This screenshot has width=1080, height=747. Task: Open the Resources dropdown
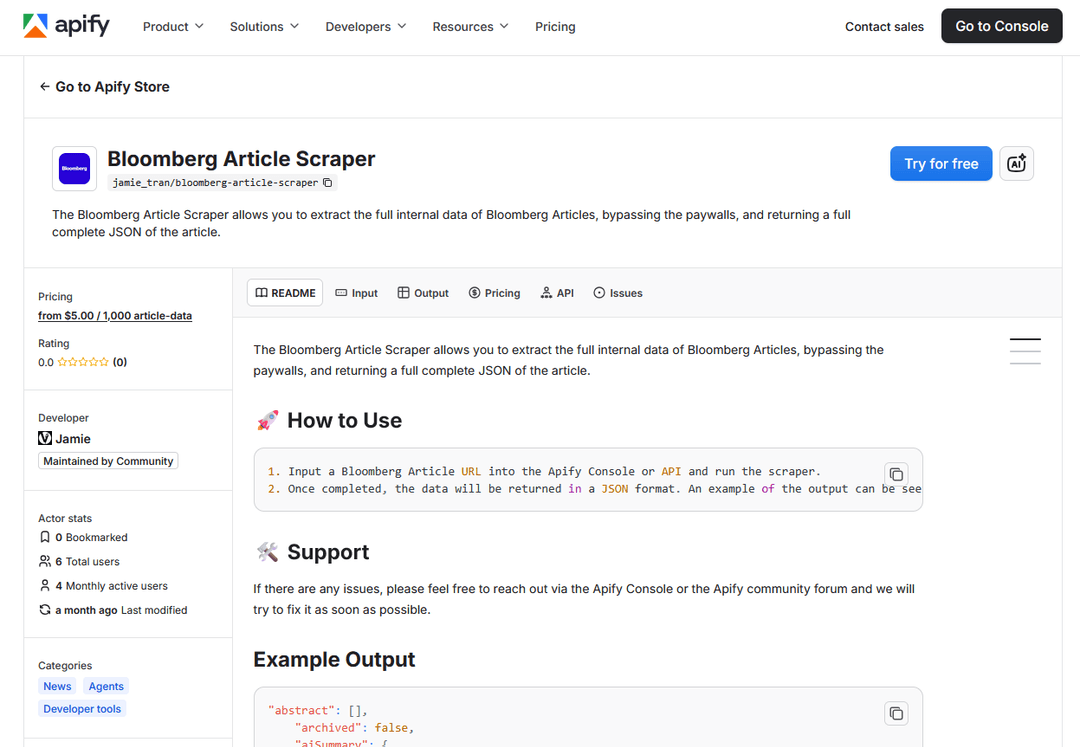pos(470,27)
